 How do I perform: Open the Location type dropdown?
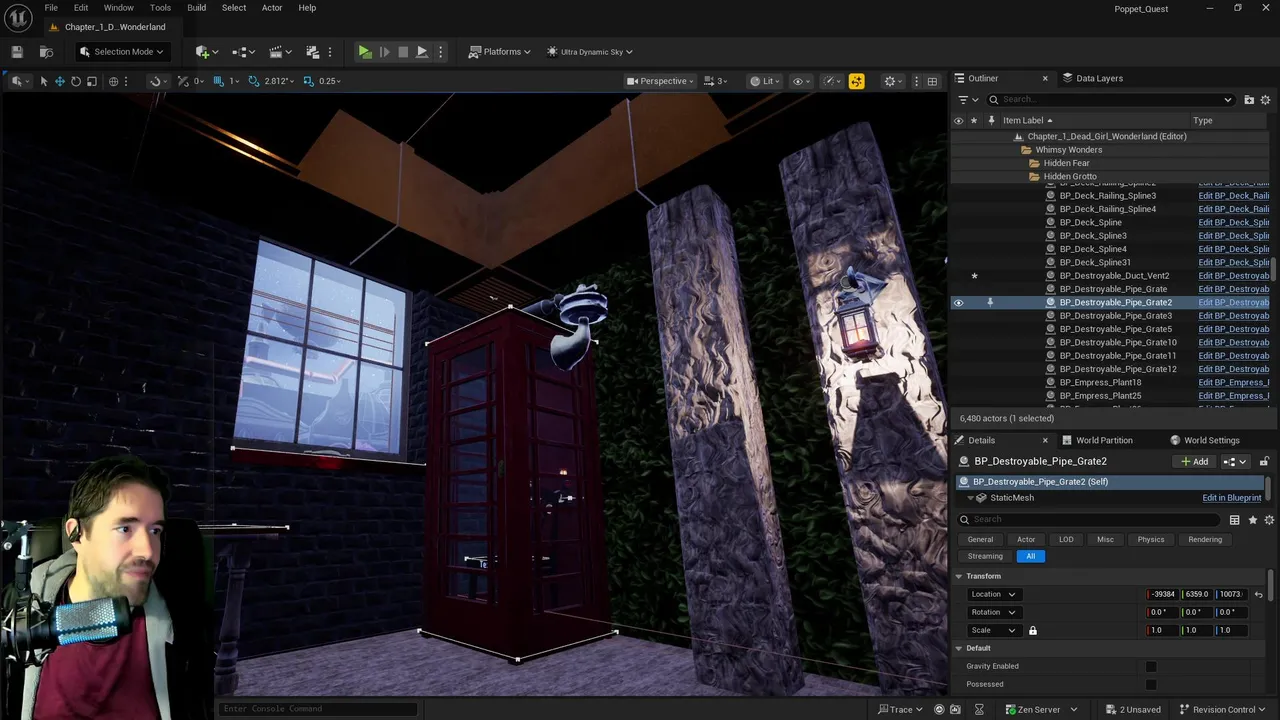tap(993, 594)
